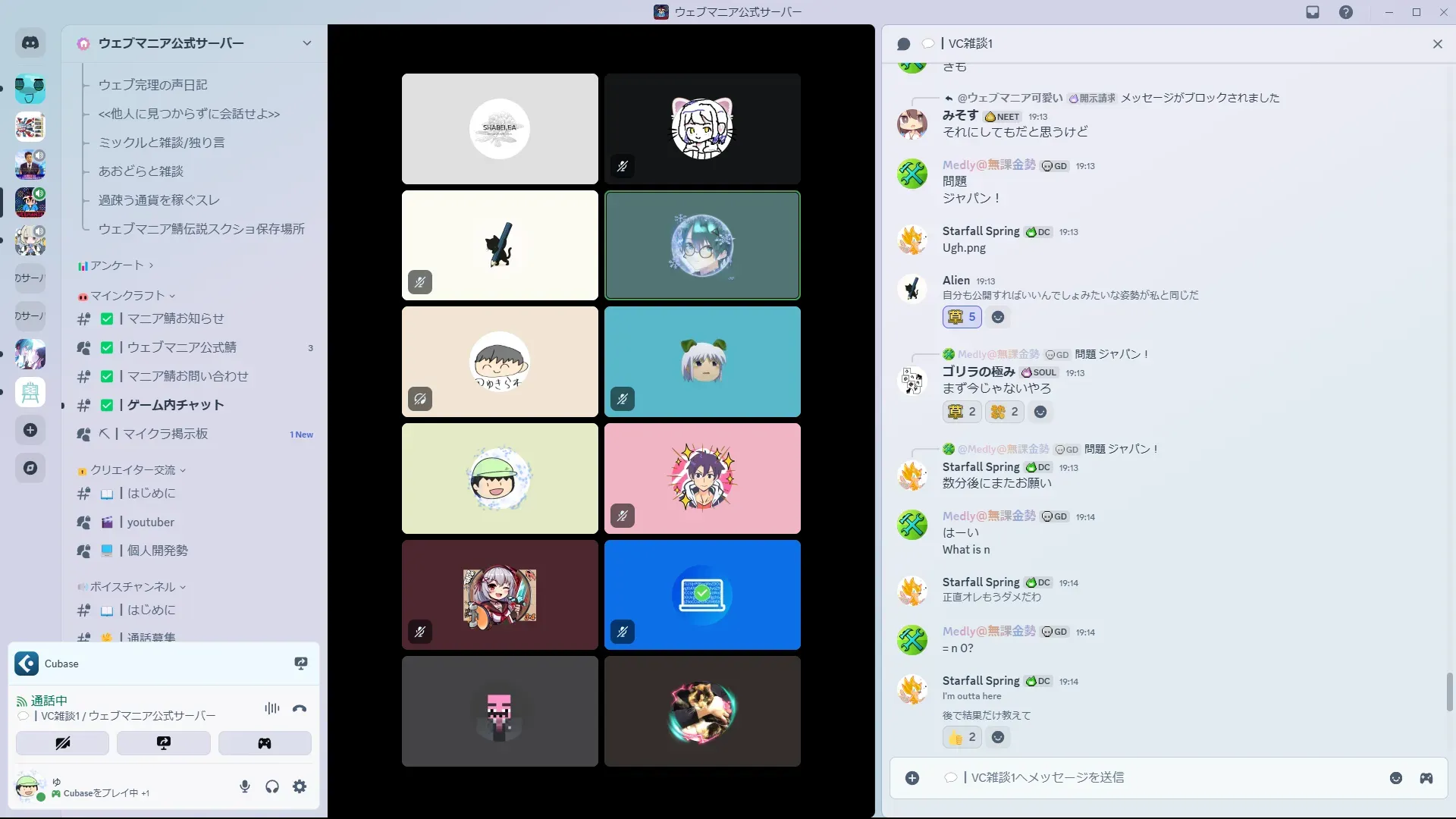
Task: Start screen share from voice panel
Action: tap(164, 743)
